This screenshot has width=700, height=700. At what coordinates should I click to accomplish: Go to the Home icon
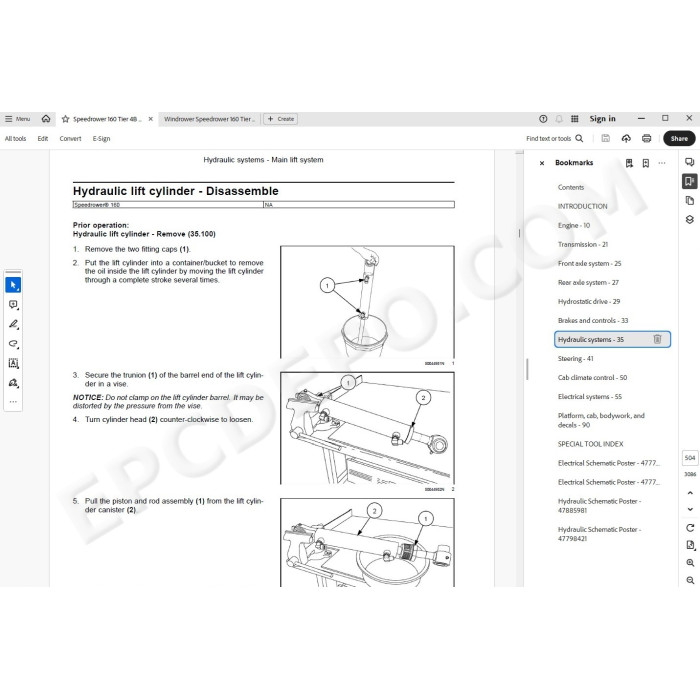pos(46,119)
